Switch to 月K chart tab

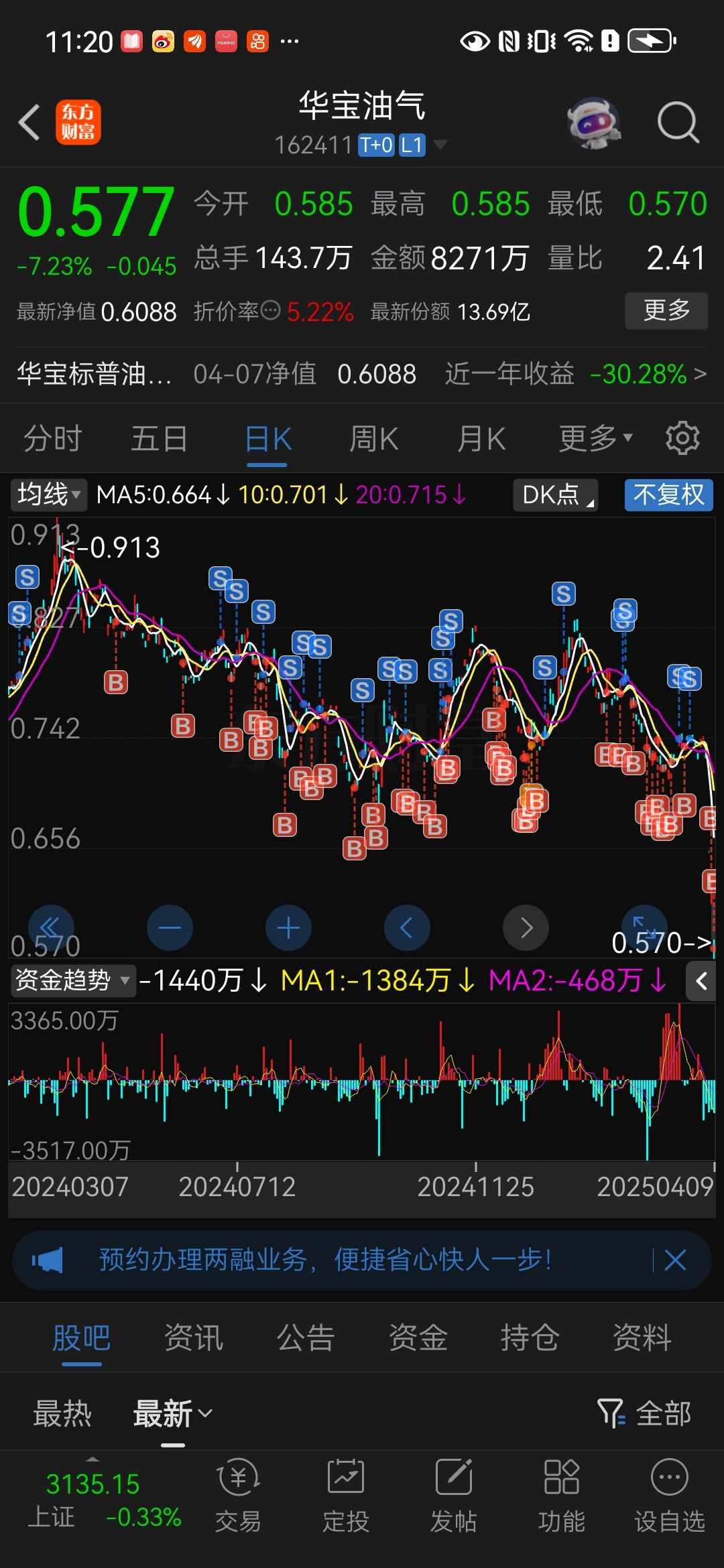click(x=481, y=439)
